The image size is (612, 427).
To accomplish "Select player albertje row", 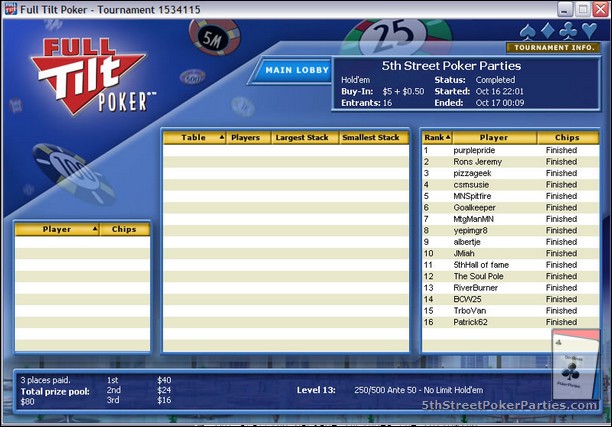I will (511, 242).
